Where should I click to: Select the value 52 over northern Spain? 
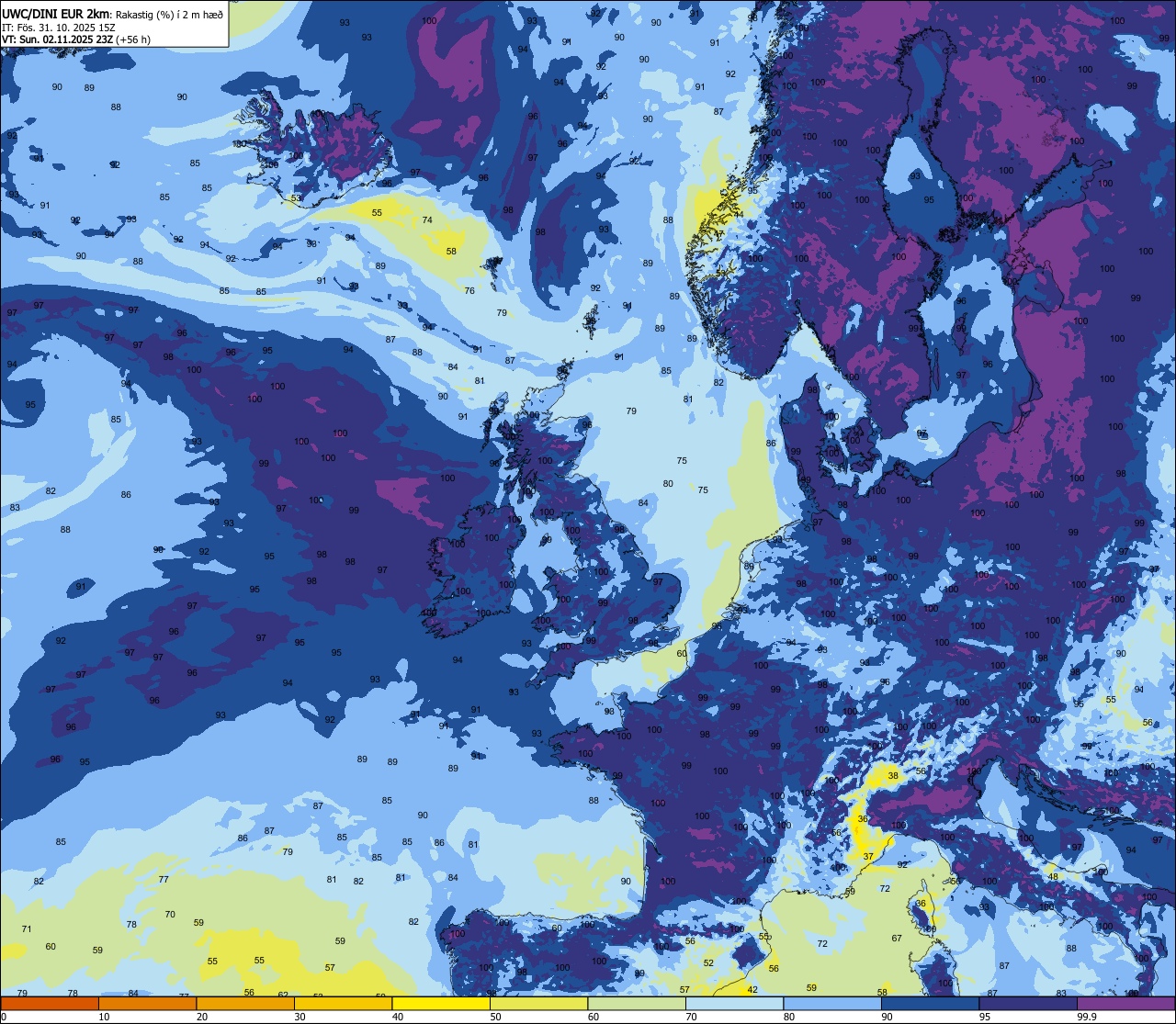point(708,962)
